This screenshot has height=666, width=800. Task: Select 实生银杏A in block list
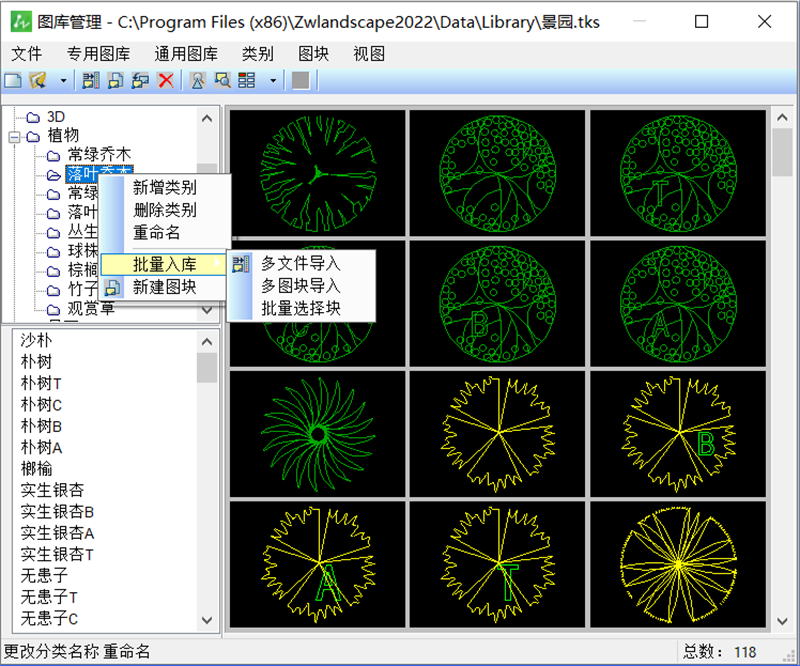57,533
